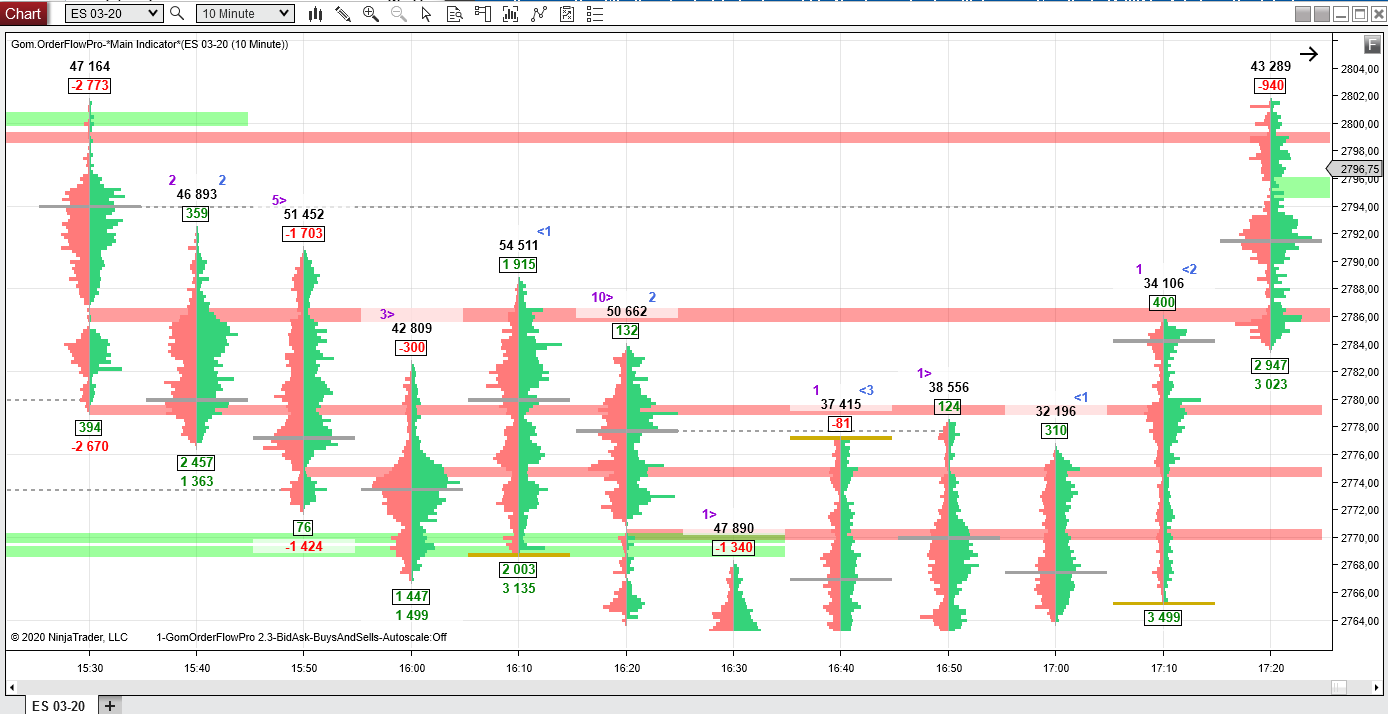This screenshot has height=714, width=1388.
Task: Click the bottom value box 2 457
Action: pos(197,462)
